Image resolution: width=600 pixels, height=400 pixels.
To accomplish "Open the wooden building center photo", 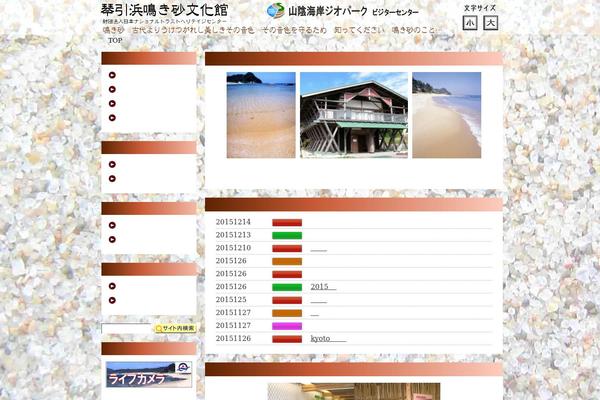I will [x=354, y=115].
